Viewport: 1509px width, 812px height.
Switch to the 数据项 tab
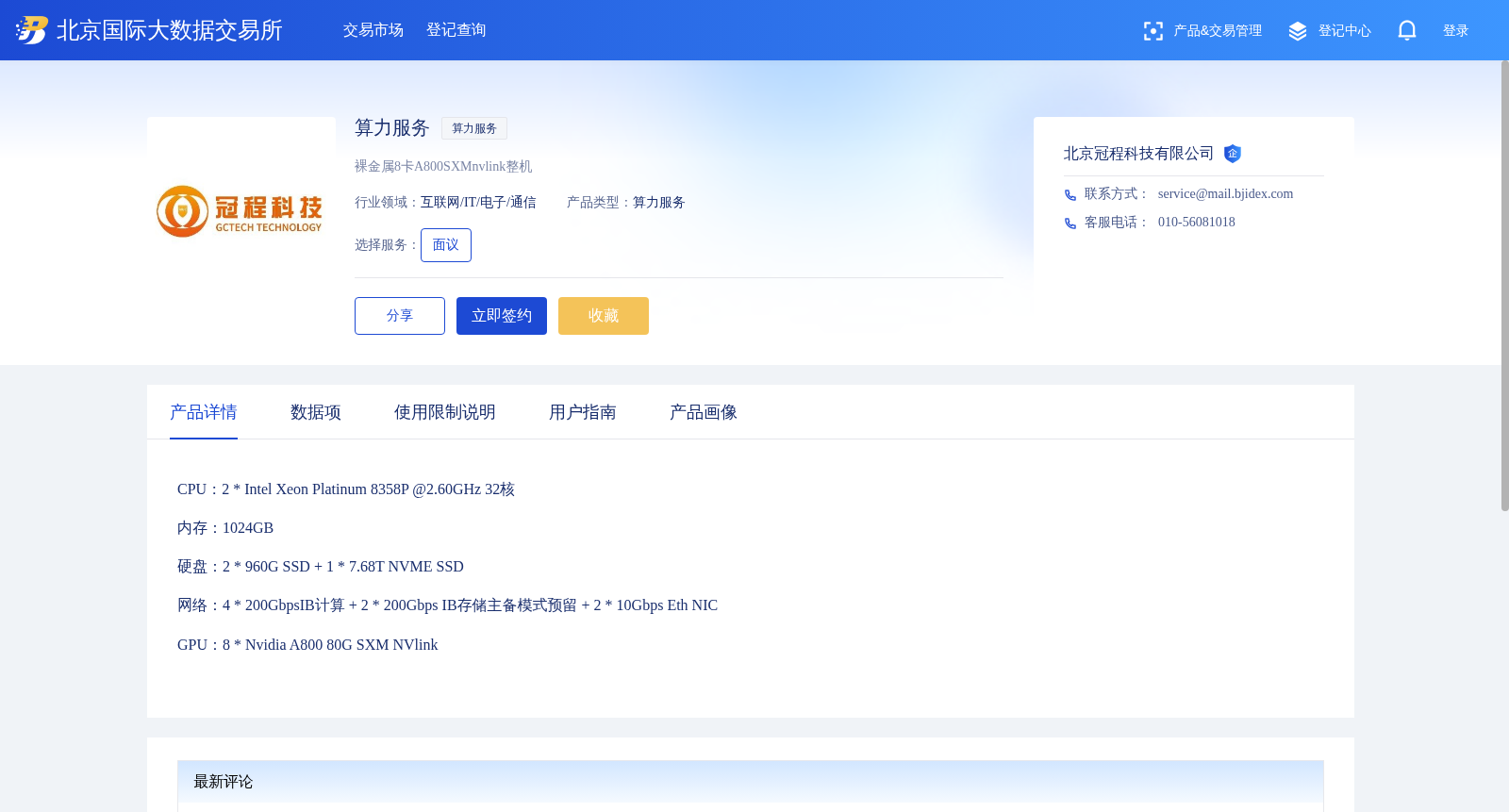coord(316,412)
